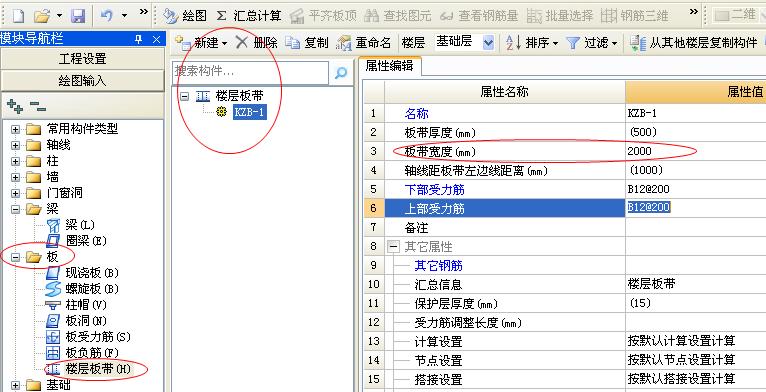766x392 pixels.
Task: Click 平齐板顶 toolbar button
Action: click(x=324, y=16)
